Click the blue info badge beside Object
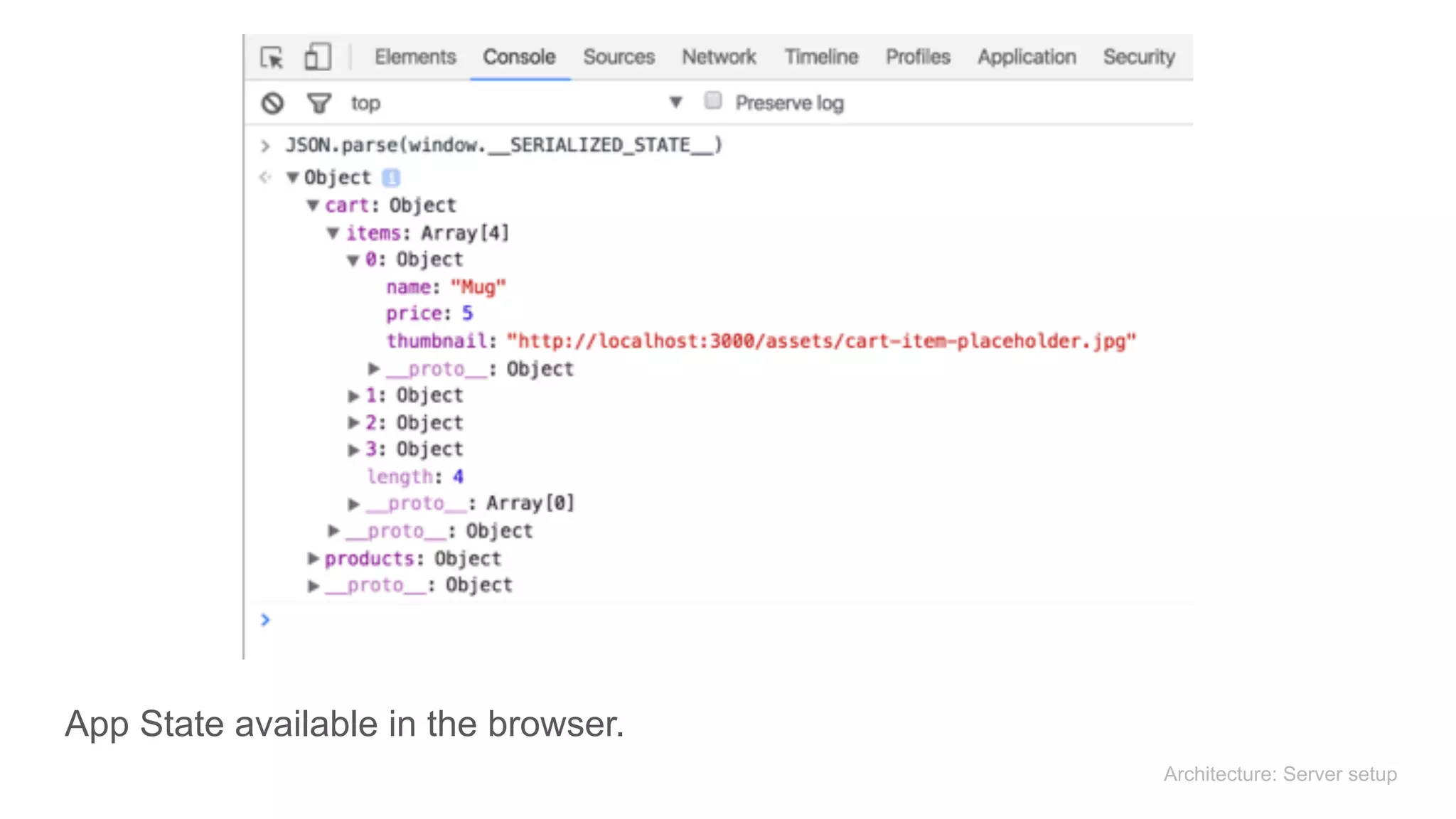 tap(391, 177)
